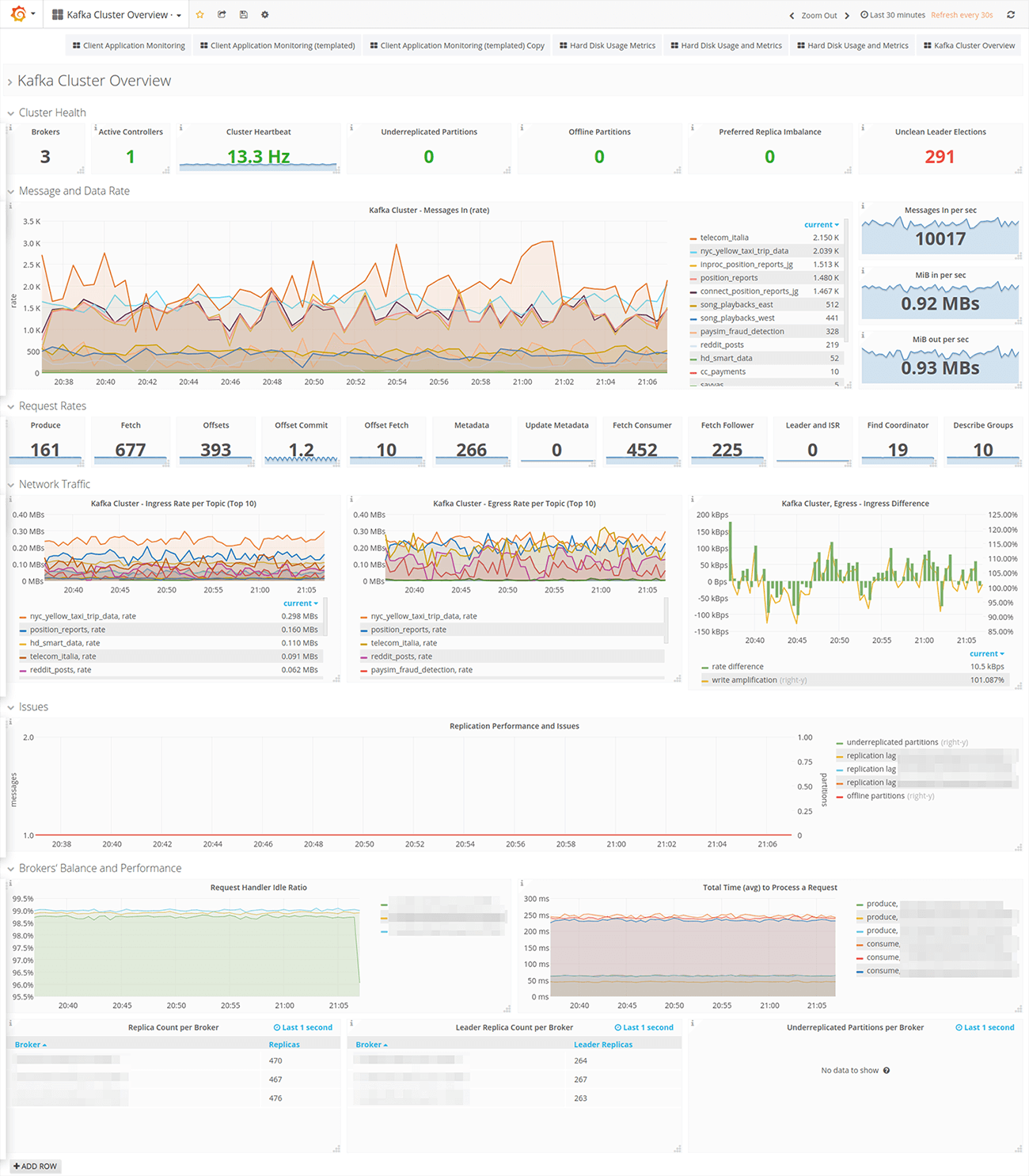Open dashboard settings gear menu

[265, 14]
